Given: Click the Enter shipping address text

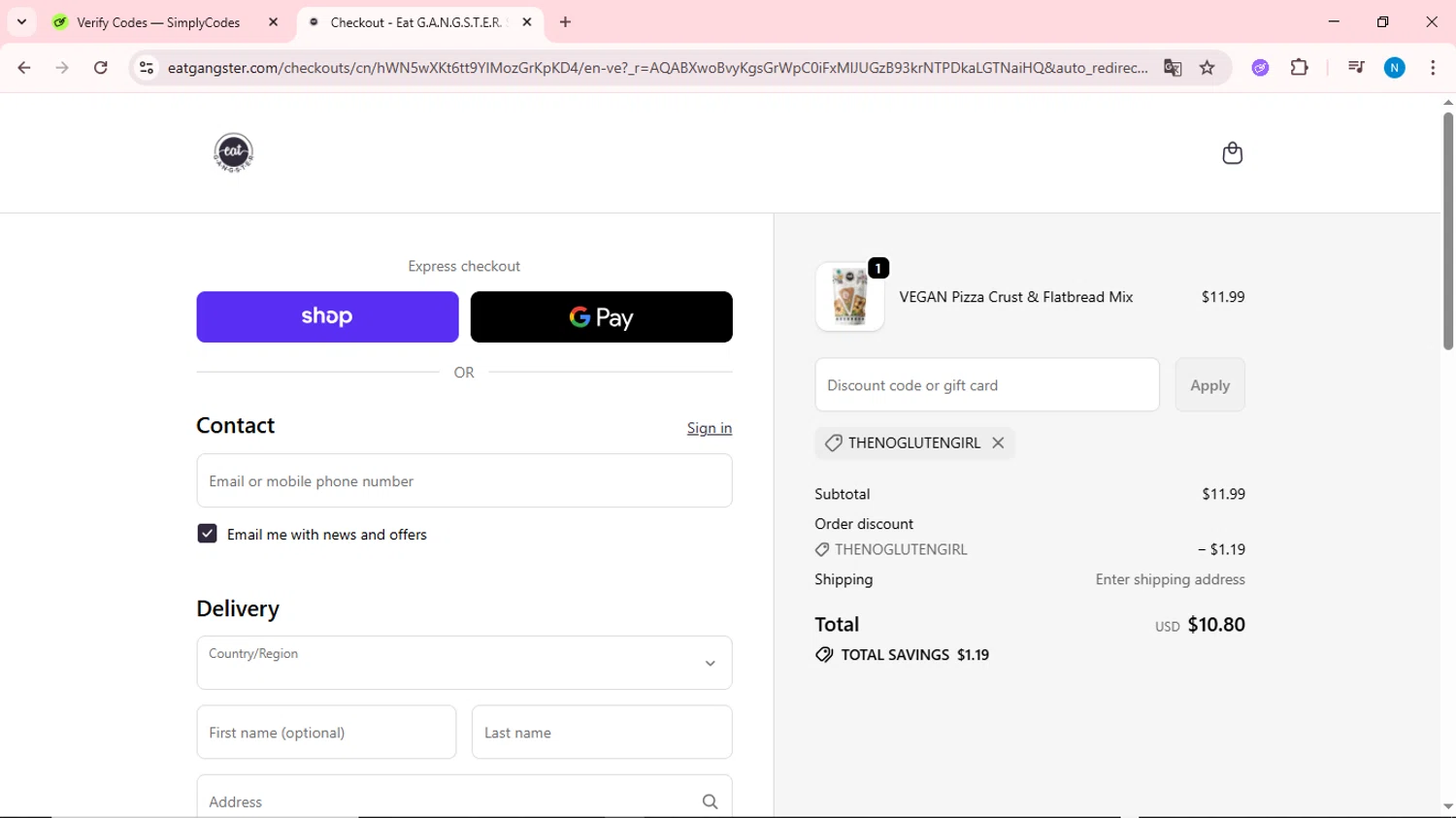Looking at the screenshot, I should coord(1170,579).
